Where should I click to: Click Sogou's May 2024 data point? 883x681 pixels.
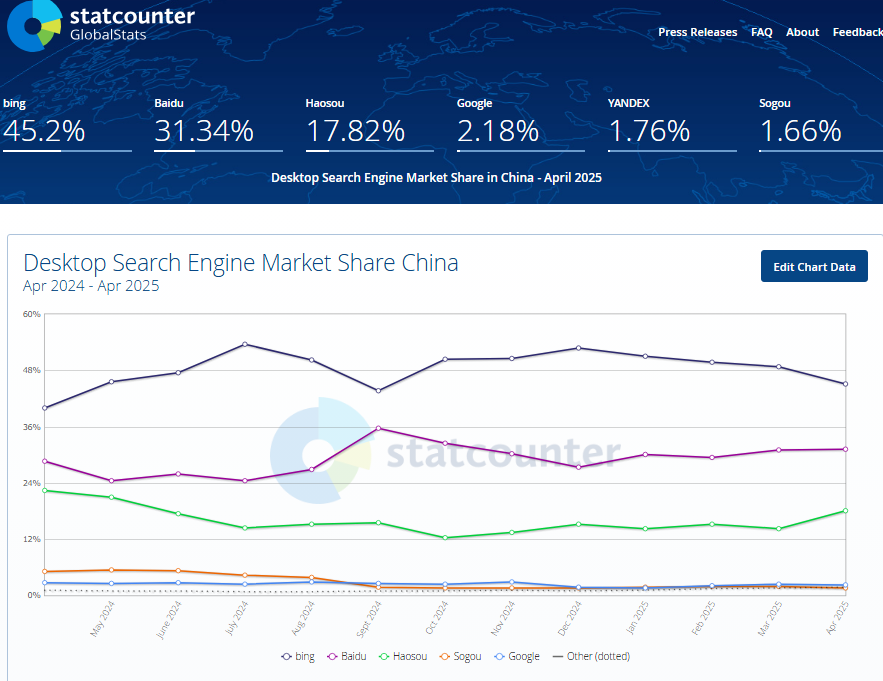(112, 570)
